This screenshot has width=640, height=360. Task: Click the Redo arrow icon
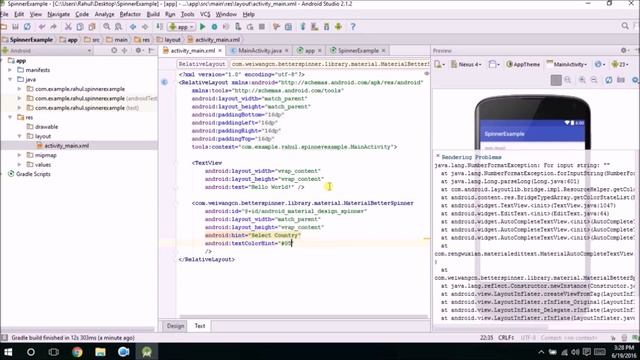pyautogui.click(x=53, y=27)
